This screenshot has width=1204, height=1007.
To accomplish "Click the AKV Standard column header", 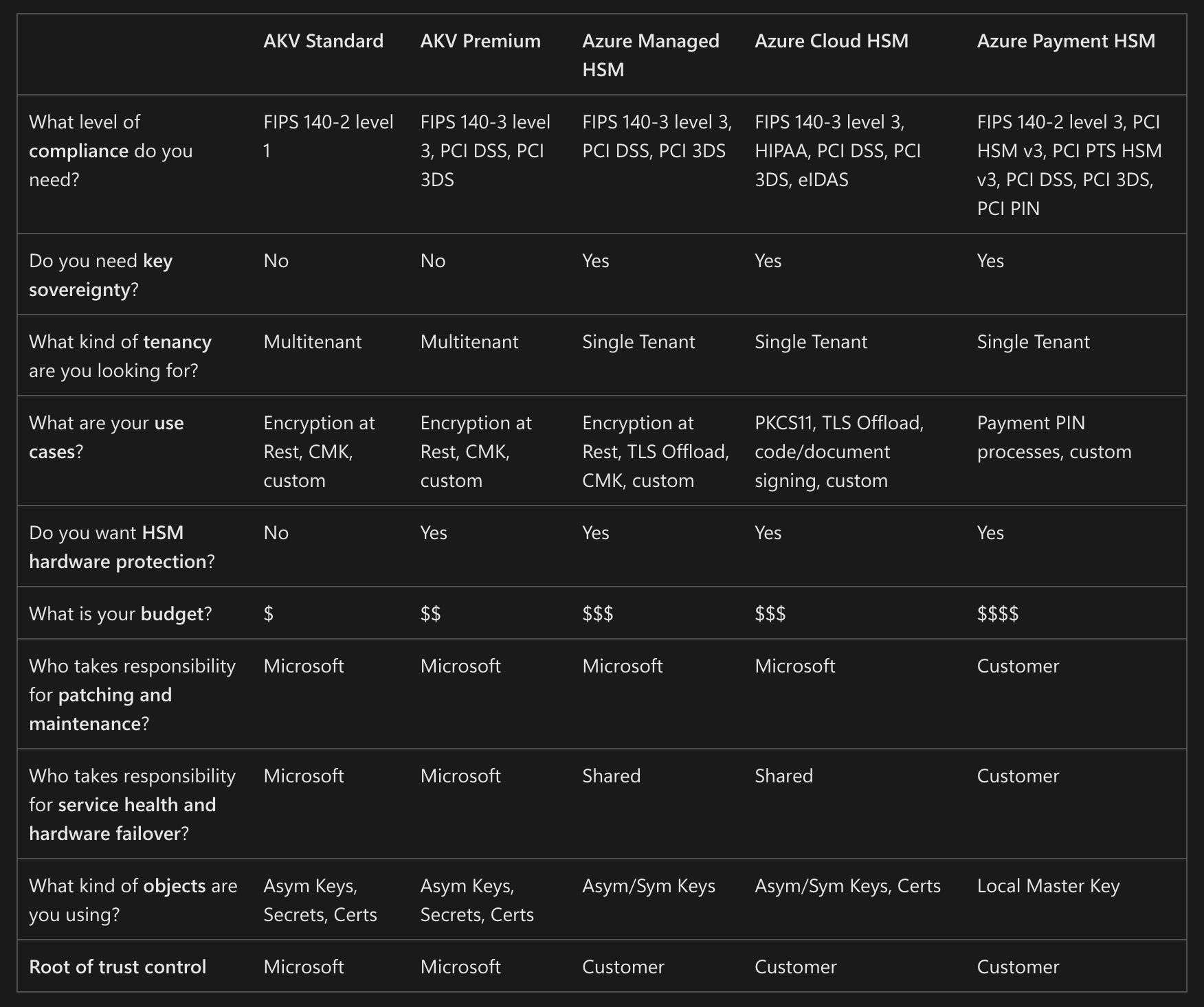I will (323, 41).
